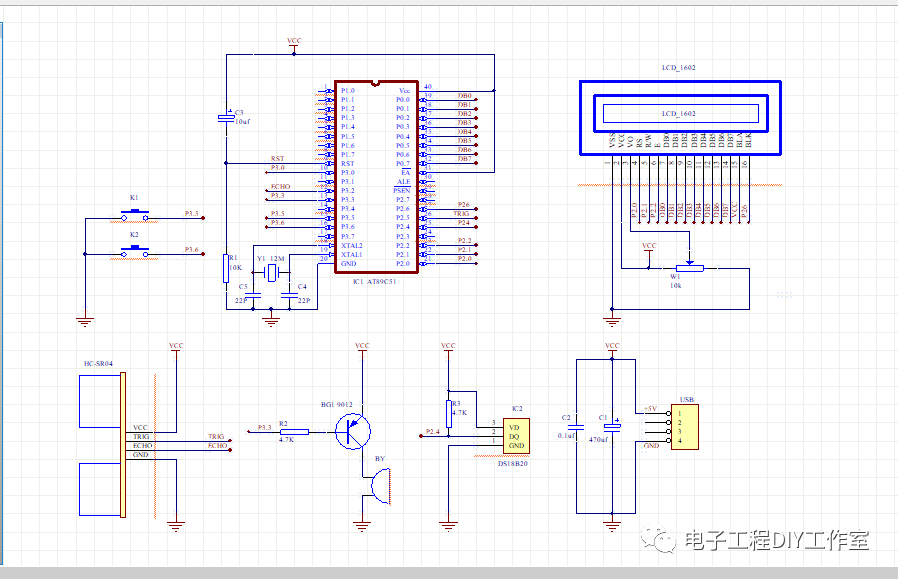Click the TRIG net label right of the HC-SR04
Image resolution: width=898 pixels, height=579 pixels.
(216, 436)
